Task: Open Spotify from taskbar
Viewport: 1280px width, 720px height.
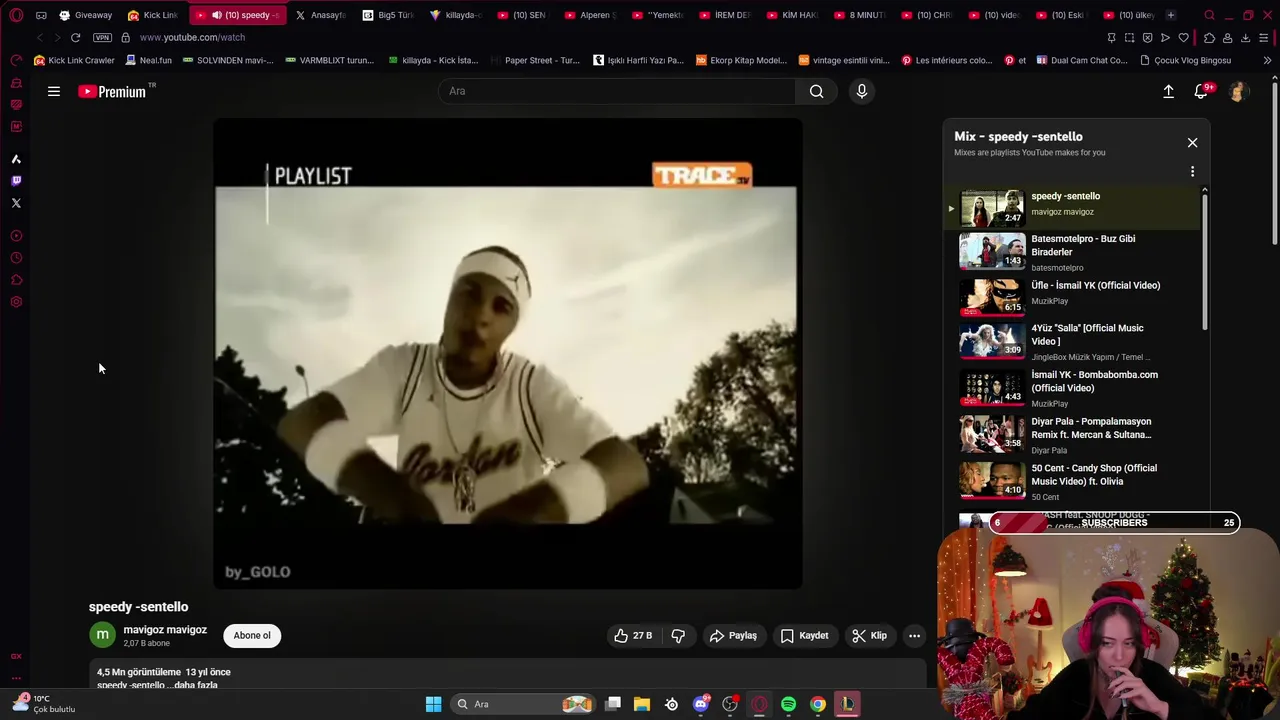Action: 788,704
